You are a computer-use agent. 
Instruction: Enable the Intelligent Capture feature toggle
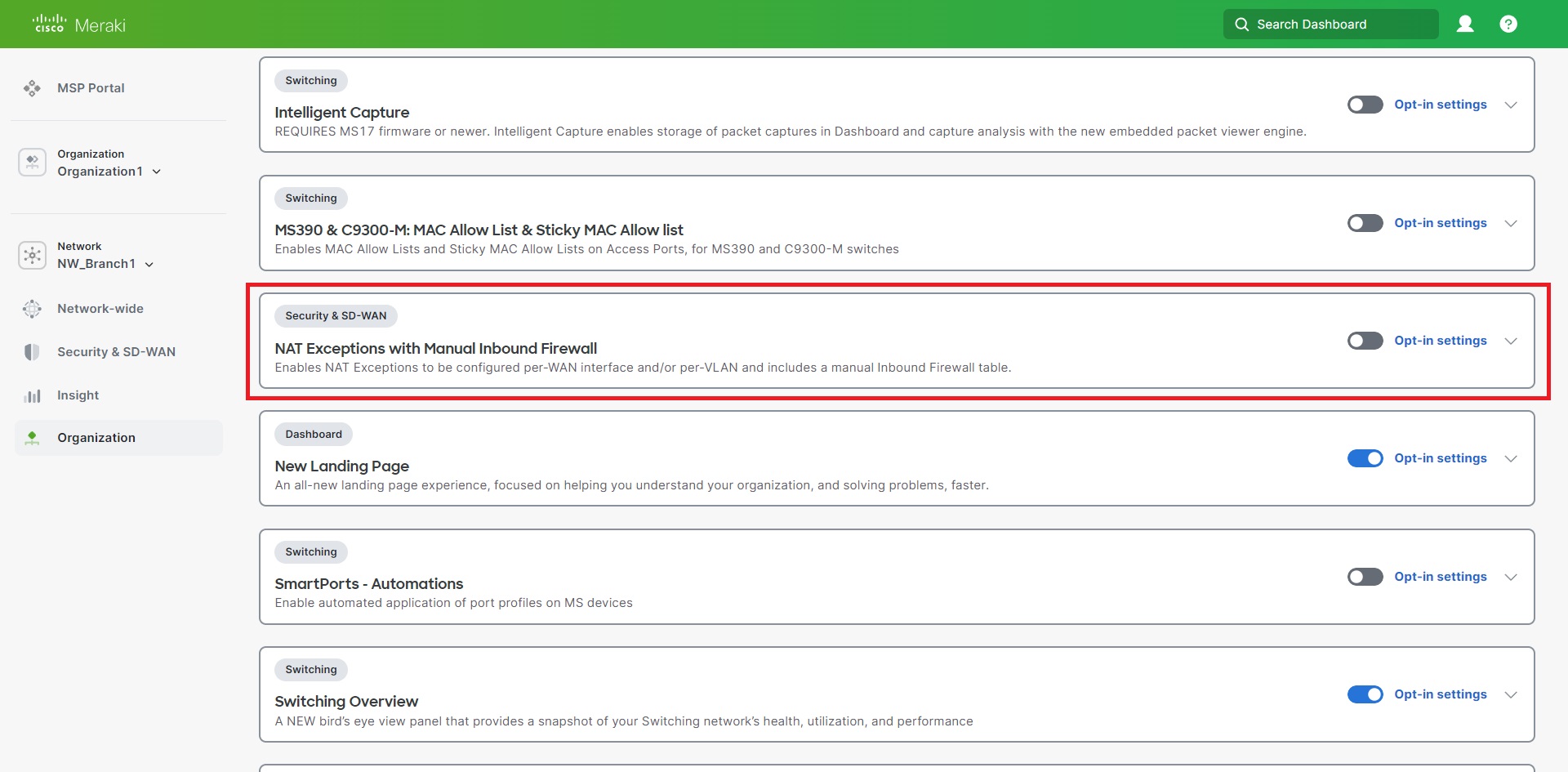pyautogui.click(x=1364, y=105)
